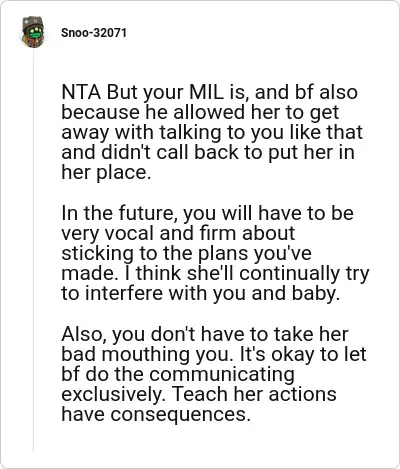Click the paragraph beginning 'Also, you don't'
This screenshot has height=469, width=400.
point(214,374)
